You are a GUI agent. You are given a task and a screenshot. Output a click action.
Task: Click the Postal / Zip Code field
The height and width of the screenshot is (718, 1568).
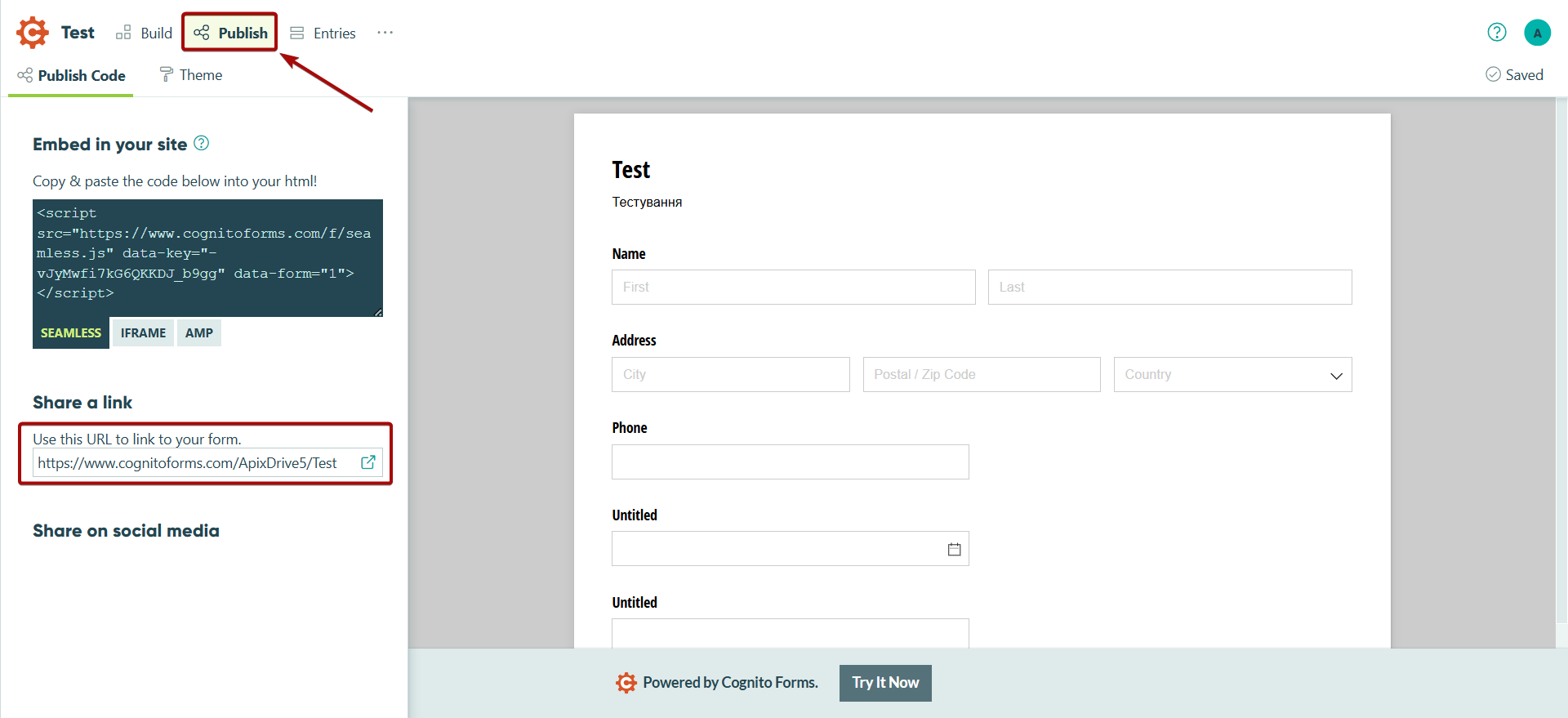[x=982, y=374]
